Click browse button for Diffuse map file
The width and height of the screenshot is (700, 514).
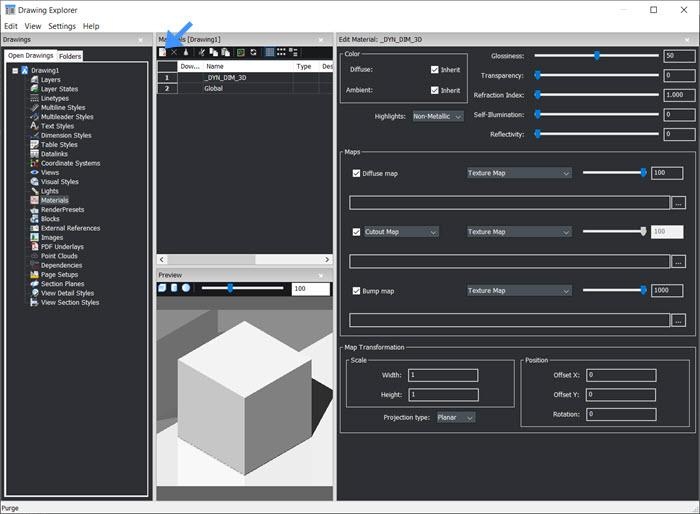click(679, 202)
